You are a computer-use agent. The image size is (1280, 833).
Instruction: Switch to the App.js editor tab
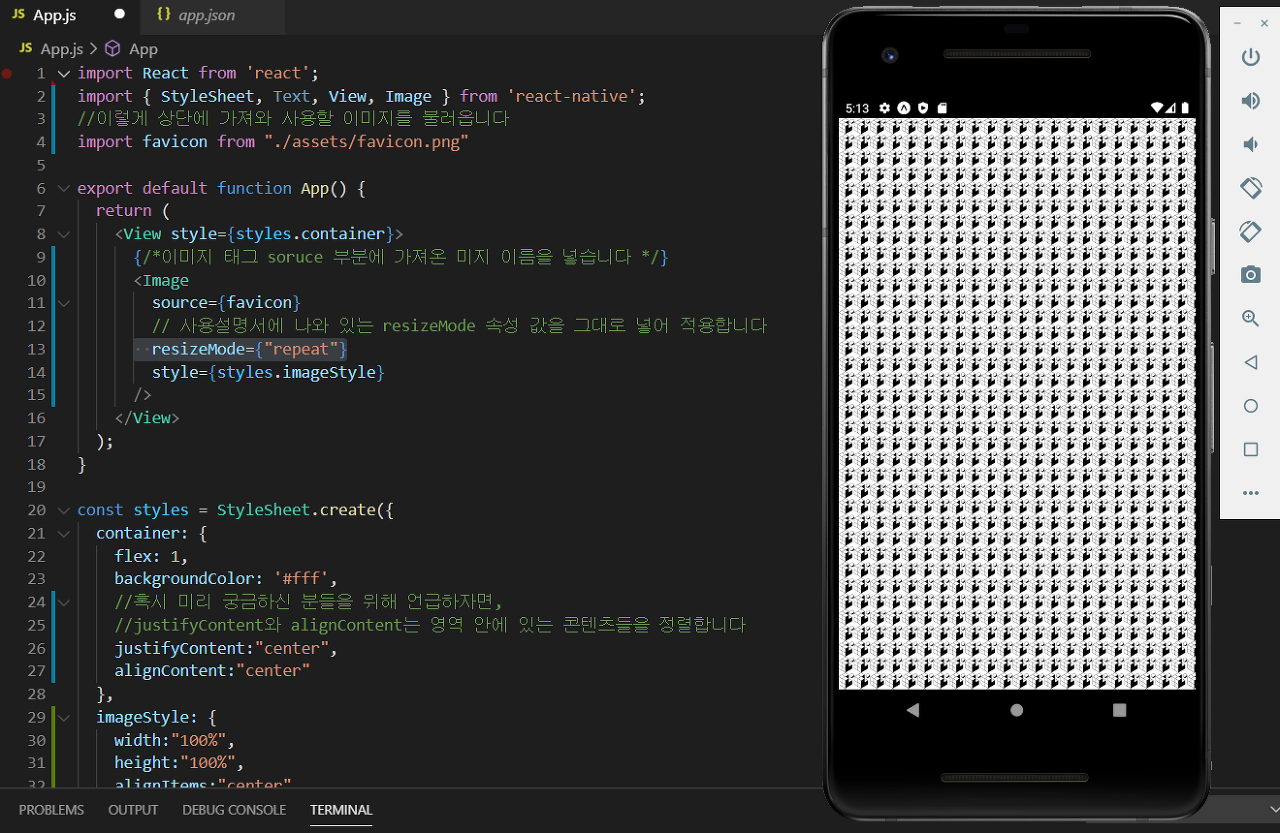tap(68, 15)
